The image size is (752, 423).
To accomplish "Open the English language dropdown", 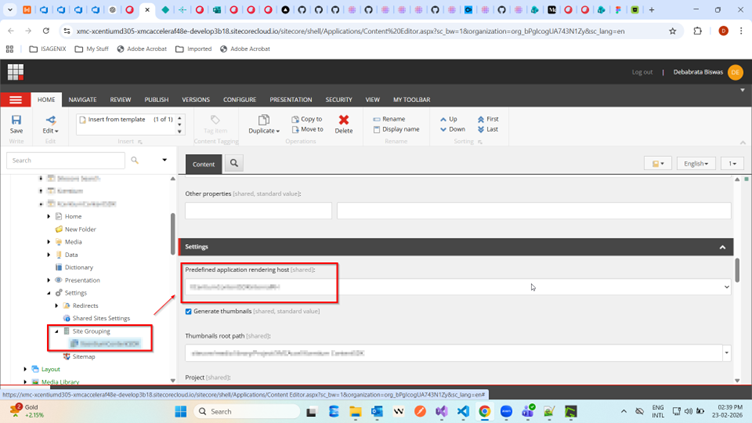I will click(695, 164).
